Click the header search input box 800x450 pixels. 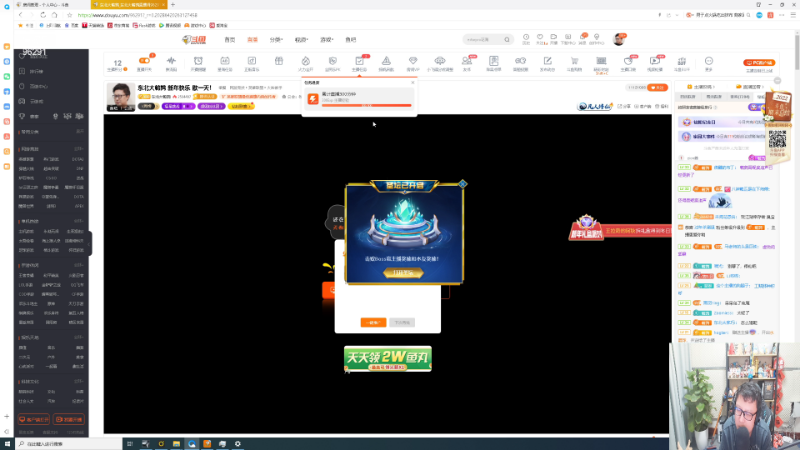pyautogui.click(x=482, y=39)
